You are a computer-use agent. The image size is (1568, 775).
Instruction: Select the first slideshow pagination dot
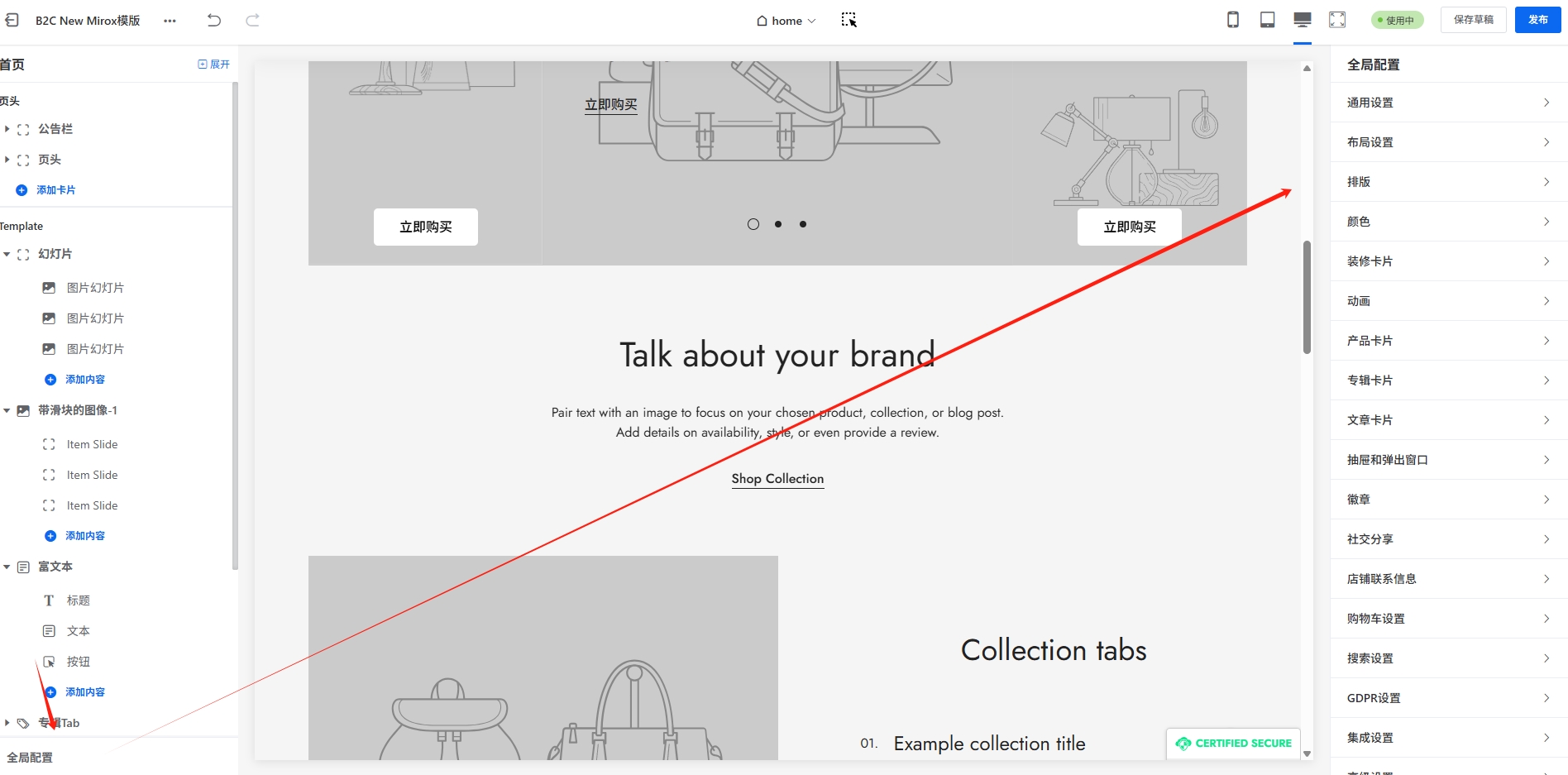coord(753,224)
